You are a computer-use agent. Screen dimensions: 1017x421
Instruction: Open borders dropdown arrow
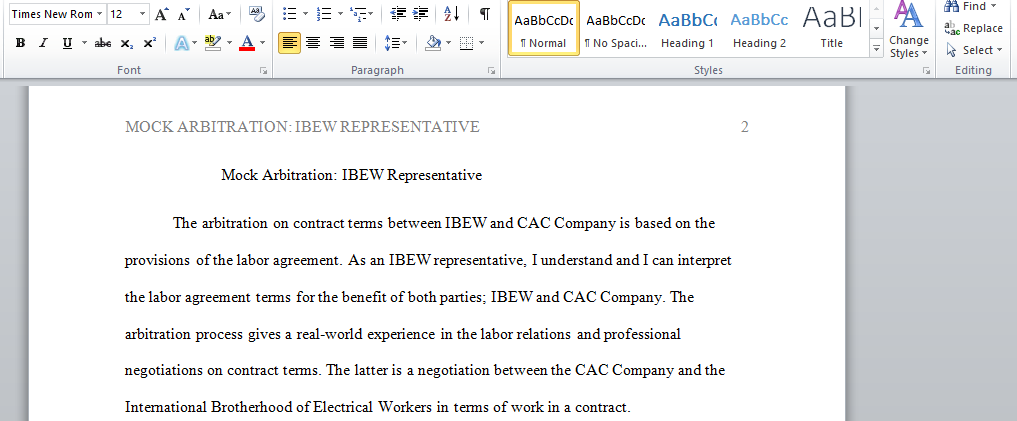point(481,43)
